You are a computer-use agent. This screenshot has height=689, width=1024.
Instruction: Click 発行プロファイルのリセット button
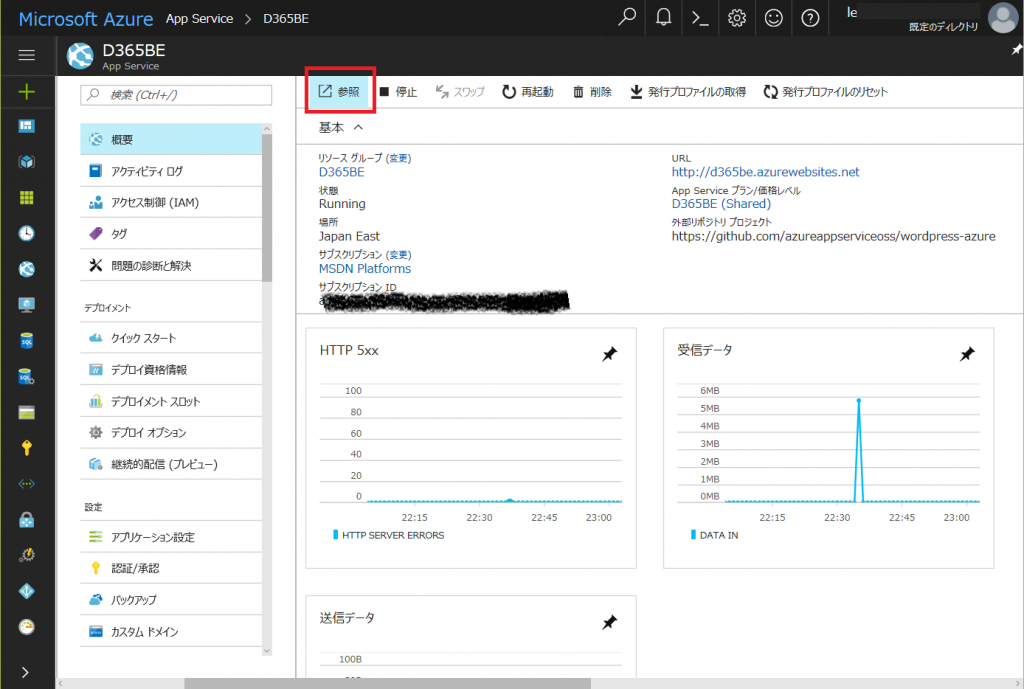825,92
